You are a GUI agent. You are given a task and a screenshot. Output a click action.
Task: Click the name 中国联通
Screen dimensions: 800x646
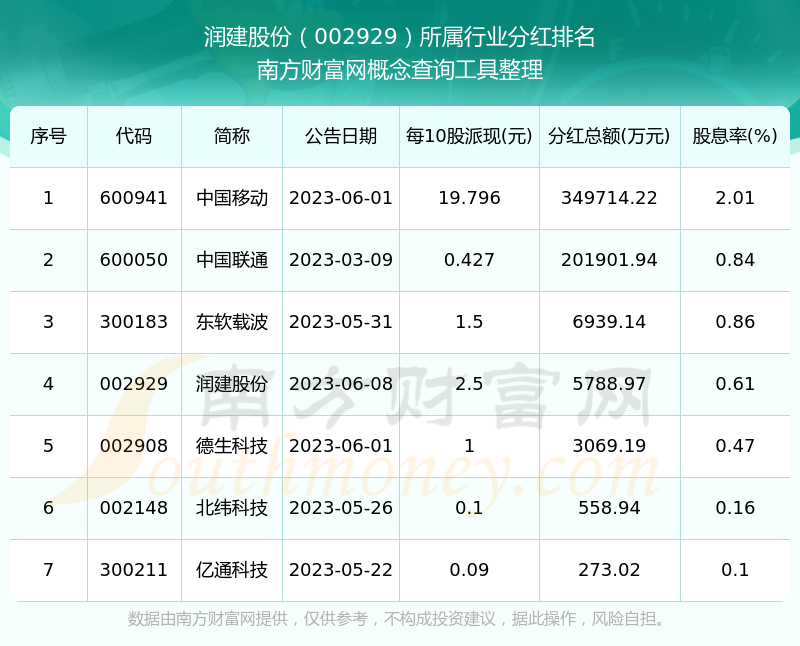[232, 260]
